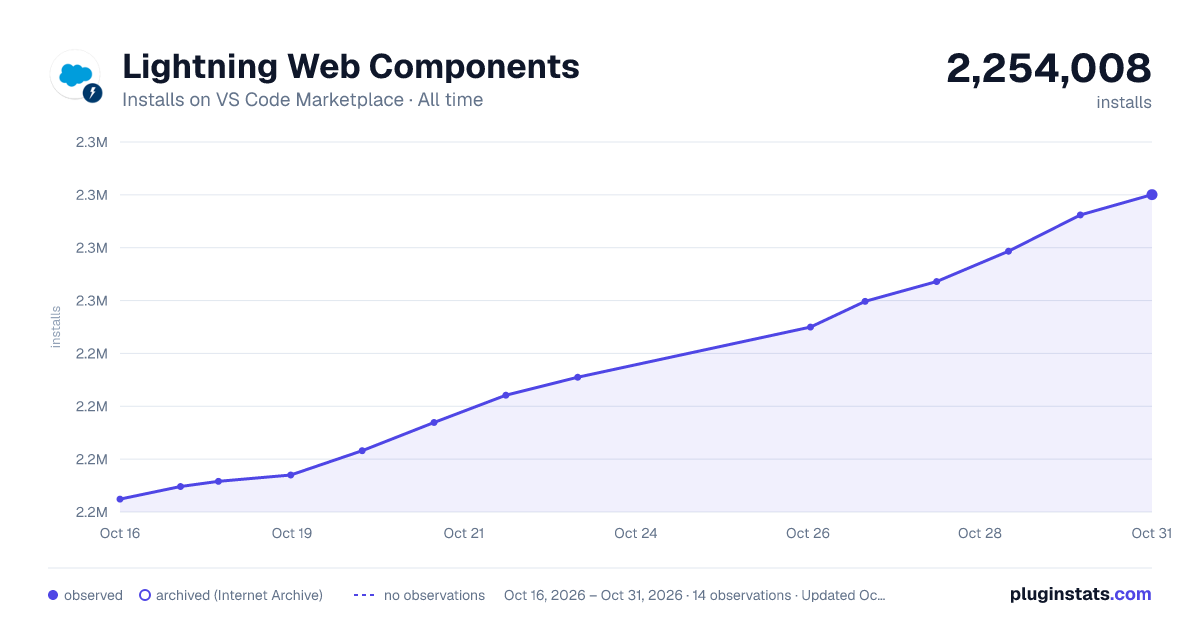Click the date range and observations footer text
Screen dimensions: 1200x630
pyautogui.click(x=695, y=595)
